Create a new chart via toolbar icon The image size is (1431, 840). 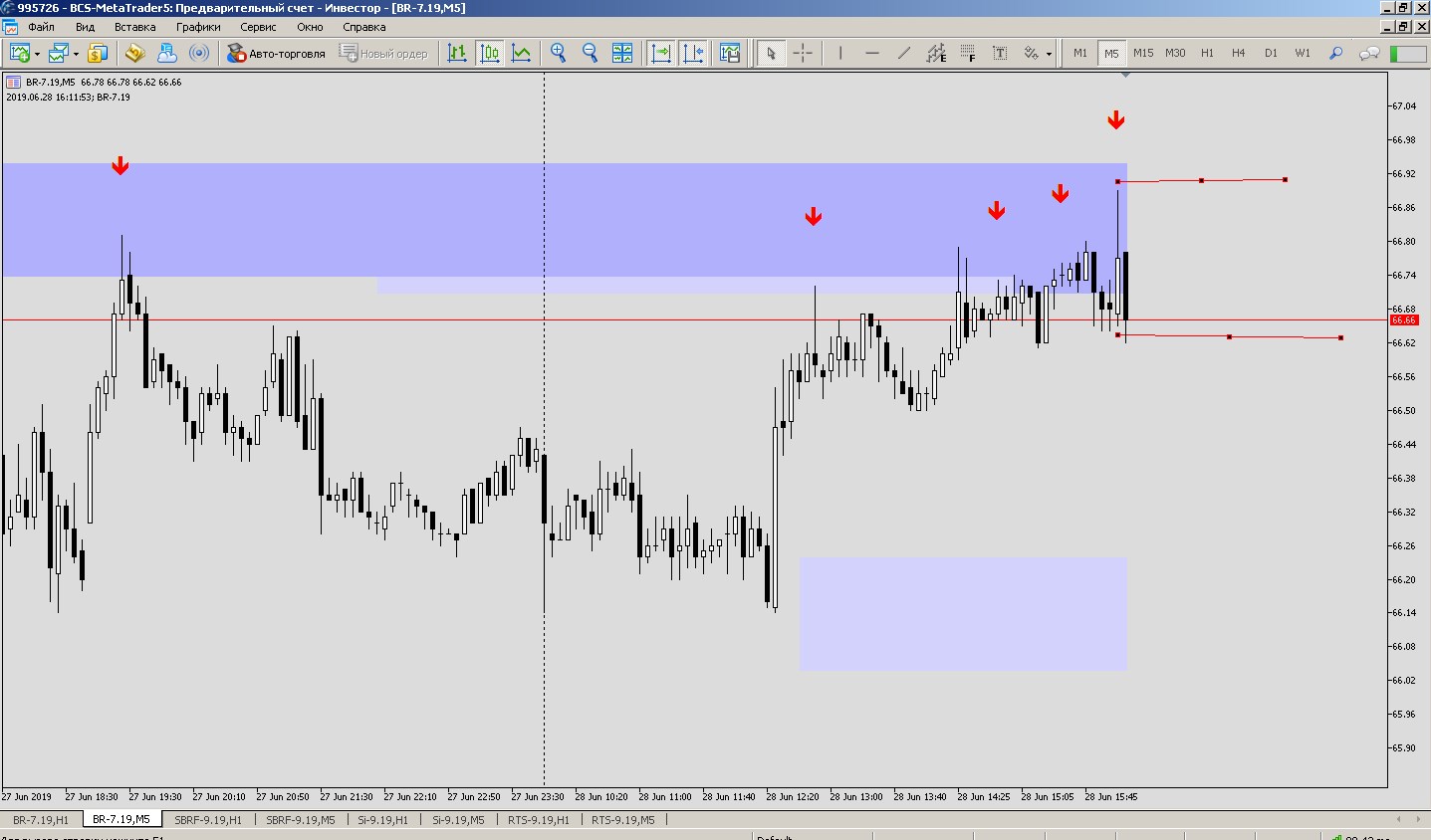coord(19,53)
